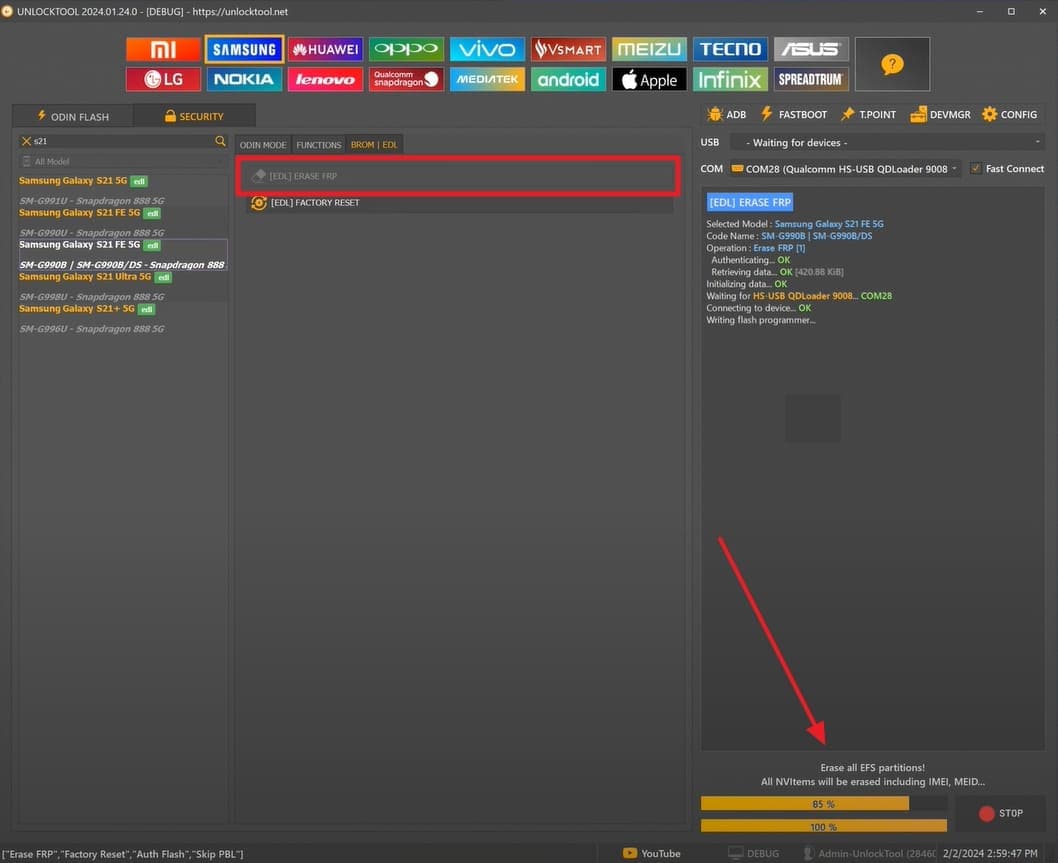1058x863 pixels.
Task: Select Samsung Galaxy S21 5G model
Action: 123,190
